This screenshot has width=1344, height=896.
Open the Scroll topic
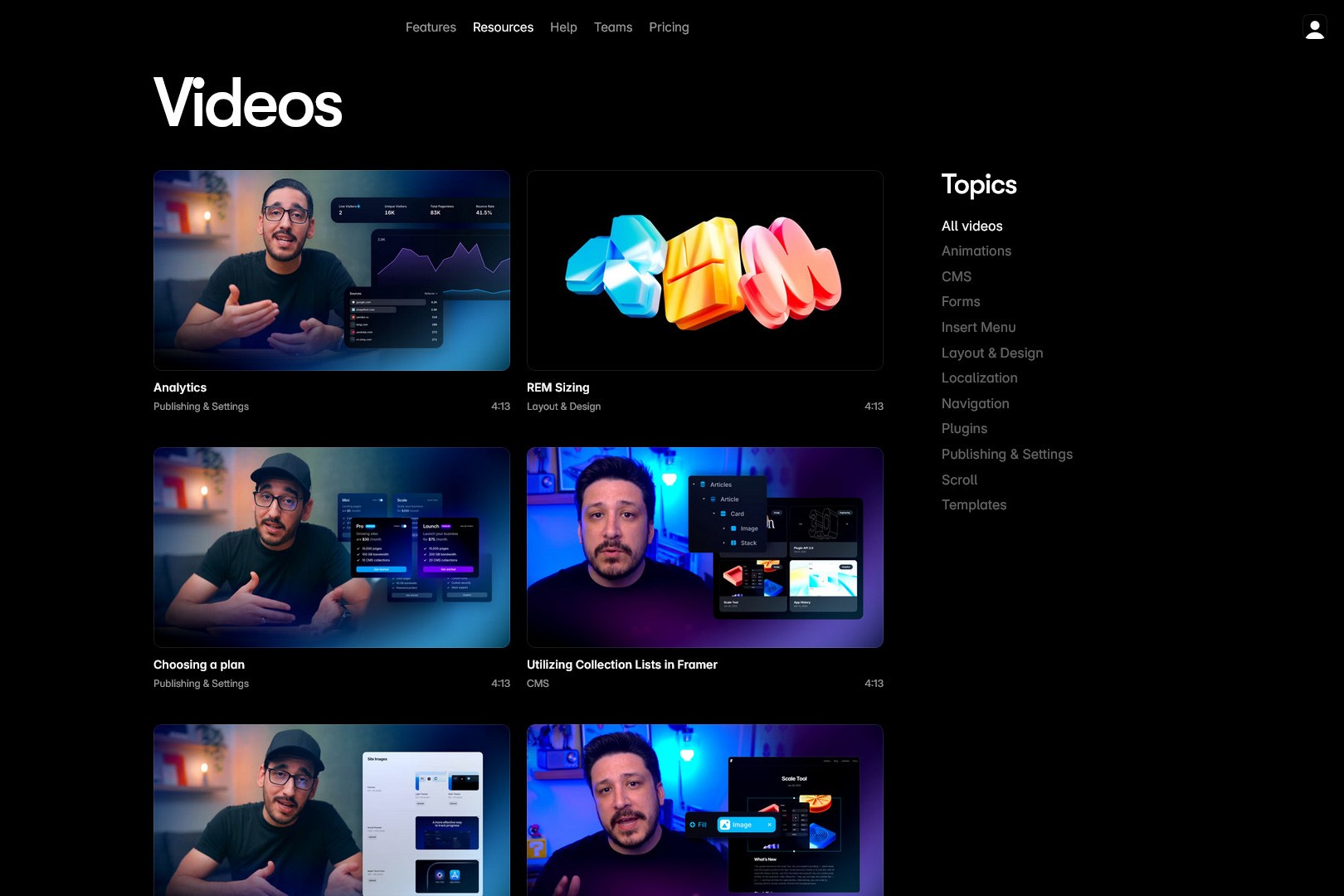(x=959, y=480)
